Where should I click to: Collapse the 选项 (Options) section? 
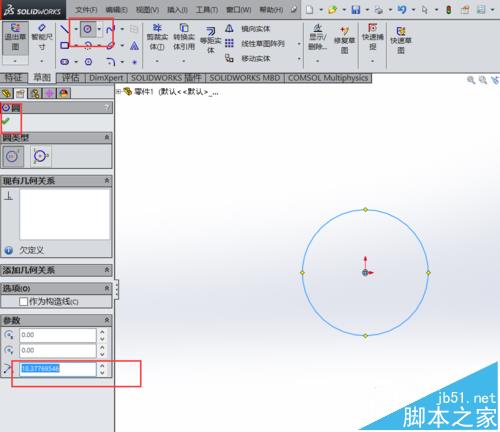(107, 287)
